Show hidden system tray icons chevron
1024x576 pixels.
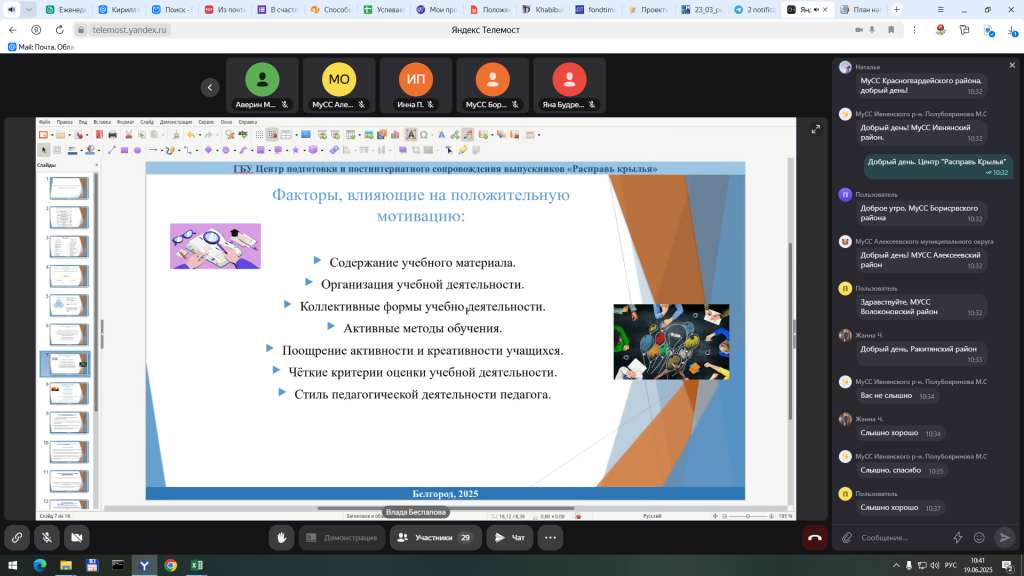896,565
